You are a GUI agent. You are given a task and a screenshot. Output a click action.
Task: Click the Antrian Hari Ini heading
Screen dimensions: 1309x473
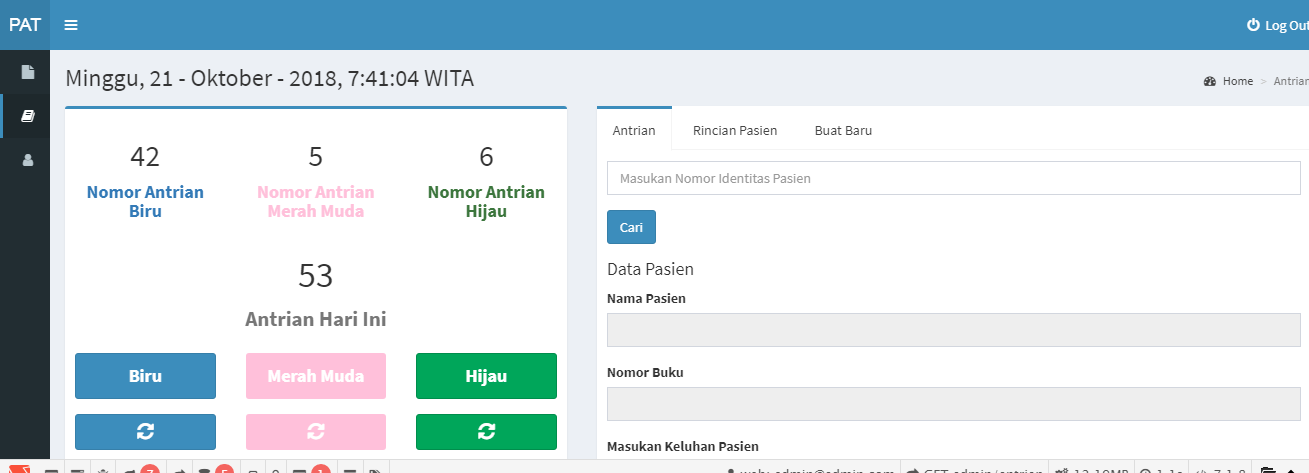(316, 320)
